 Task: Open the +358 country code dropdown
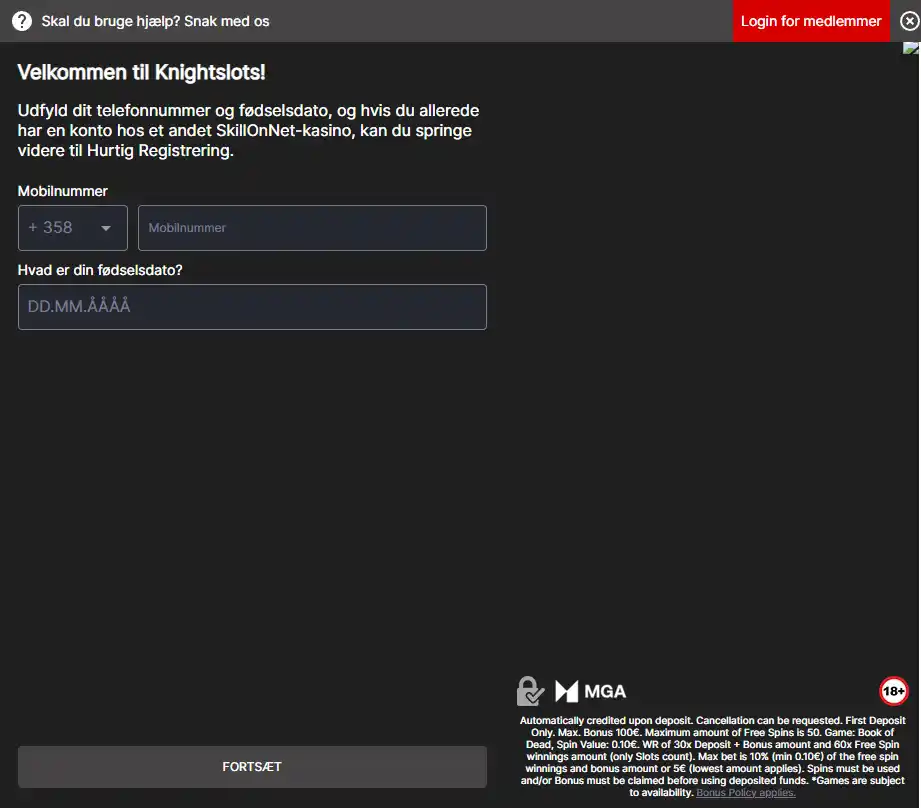click(73, 228)
